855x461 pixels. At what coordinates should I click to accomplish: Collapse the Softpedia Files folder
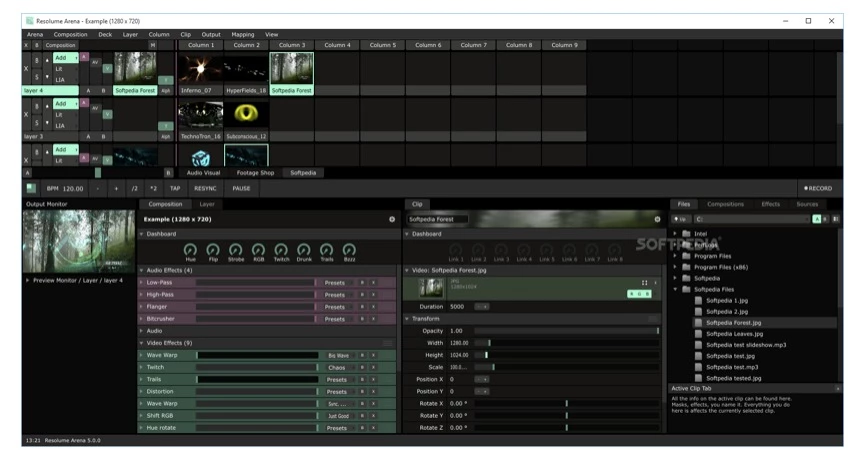coord(675,290)
